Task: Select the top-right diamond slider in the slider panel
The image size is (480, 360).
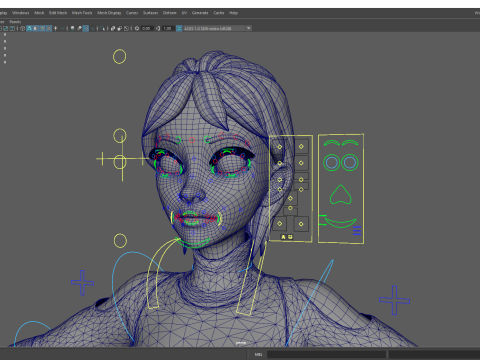Action: (301, 146)
